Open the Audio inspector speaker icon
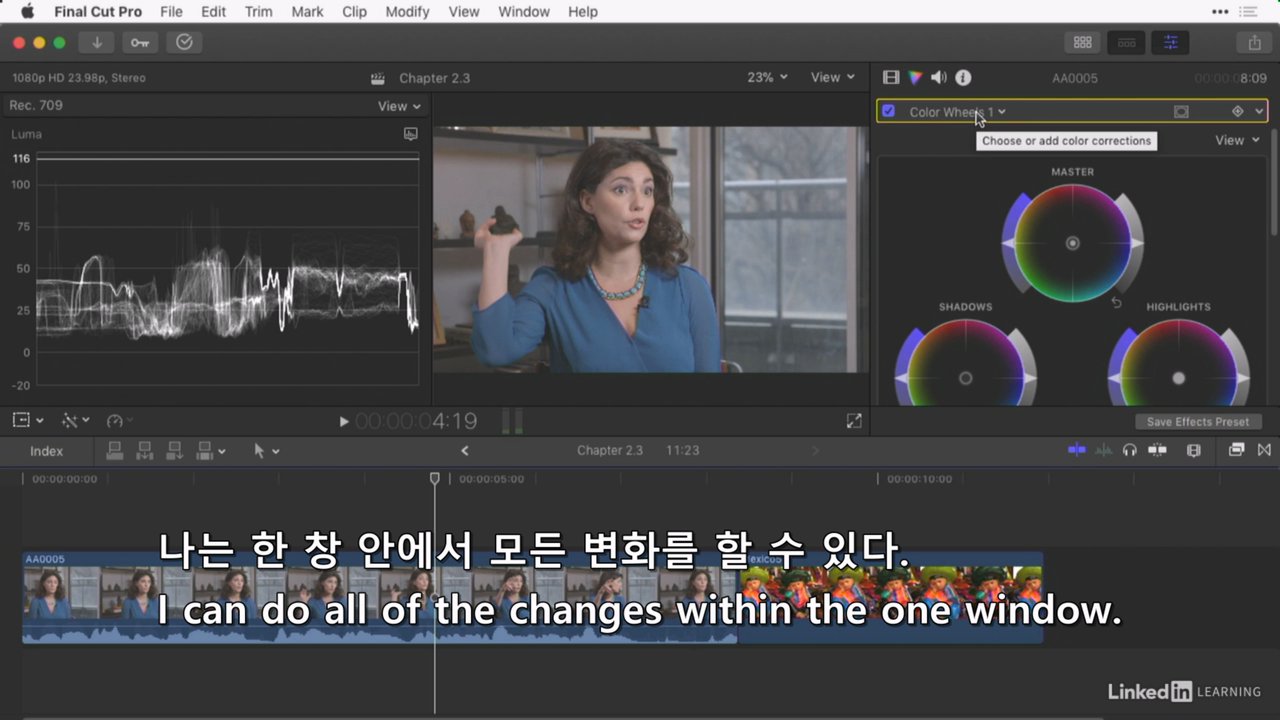This screenshot has width=1280, height=720. coord(938,77)
